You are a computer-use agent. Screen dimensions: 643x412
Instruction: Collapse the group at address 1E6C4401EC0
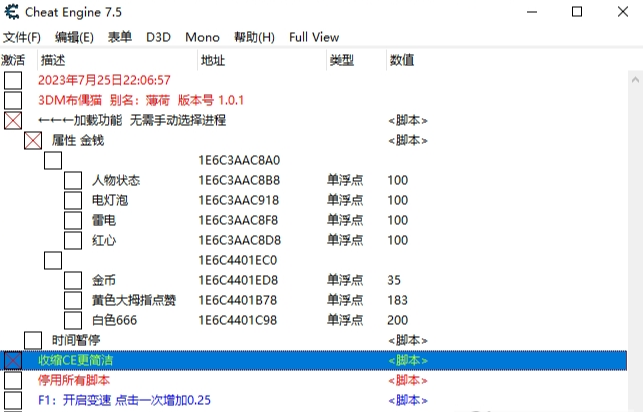(x=53, y=260)
